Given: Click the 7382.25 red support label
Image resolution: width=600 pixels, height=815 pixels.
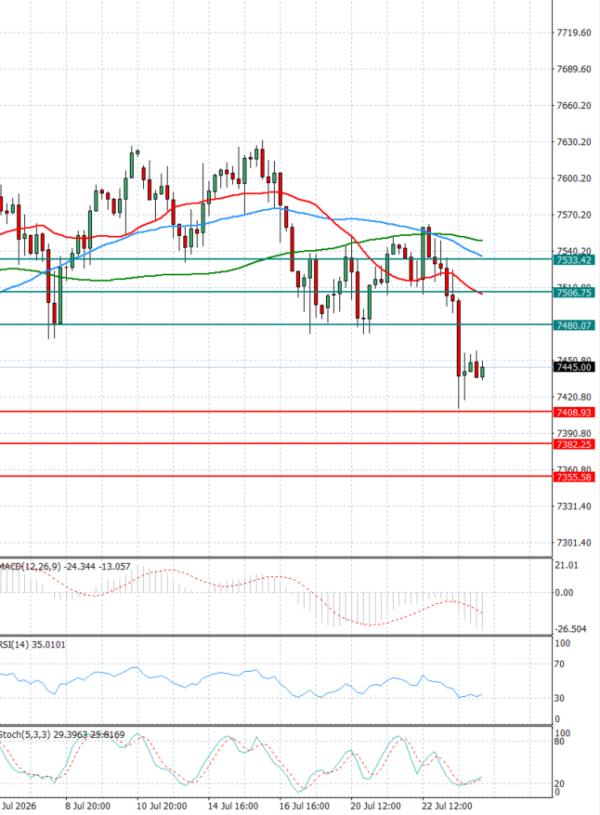Looking at the screenshot, I should point(573,444).
